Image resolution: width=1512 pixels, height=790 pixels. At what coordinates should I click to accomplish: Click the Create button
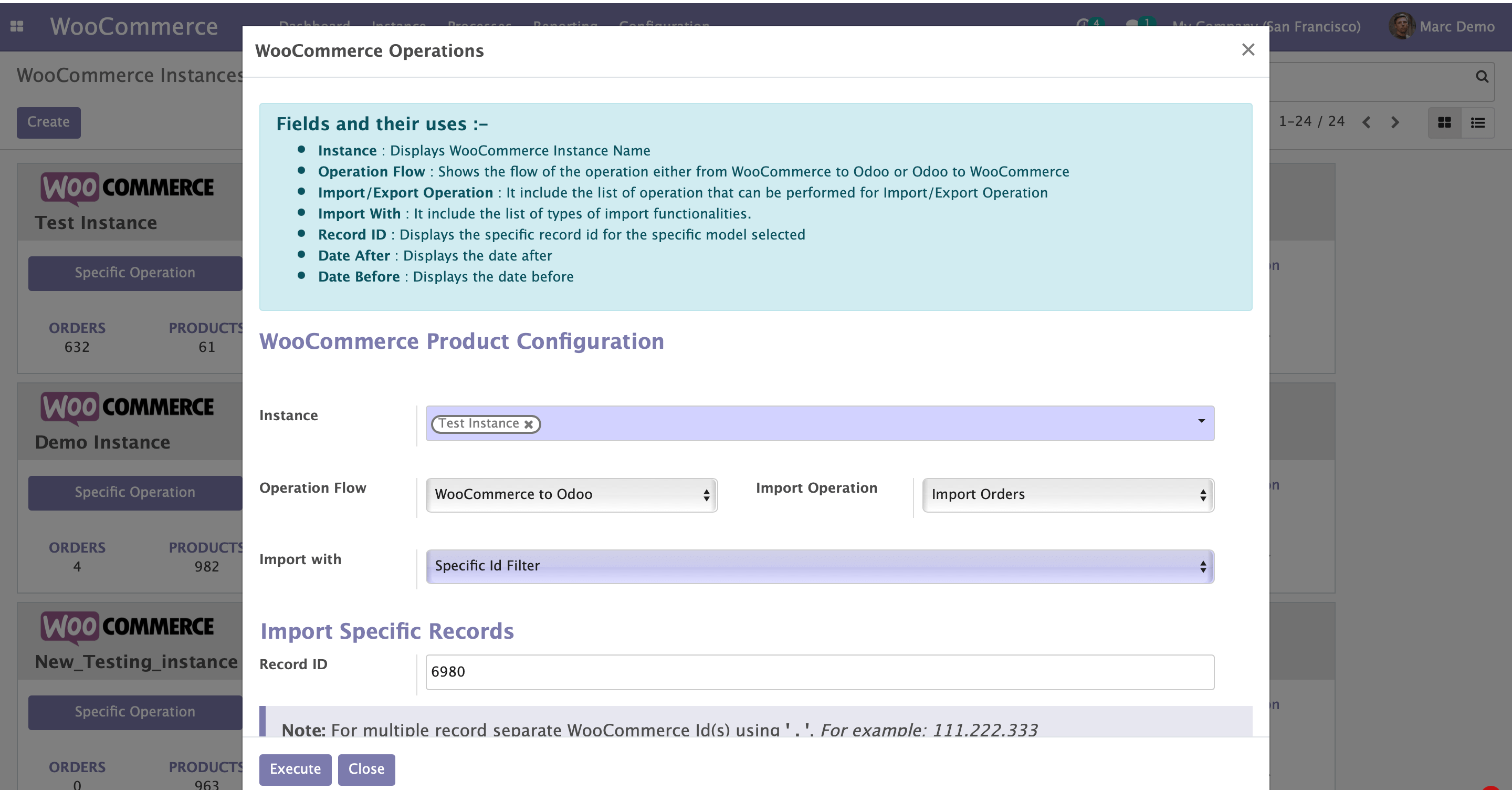(48, 122)
